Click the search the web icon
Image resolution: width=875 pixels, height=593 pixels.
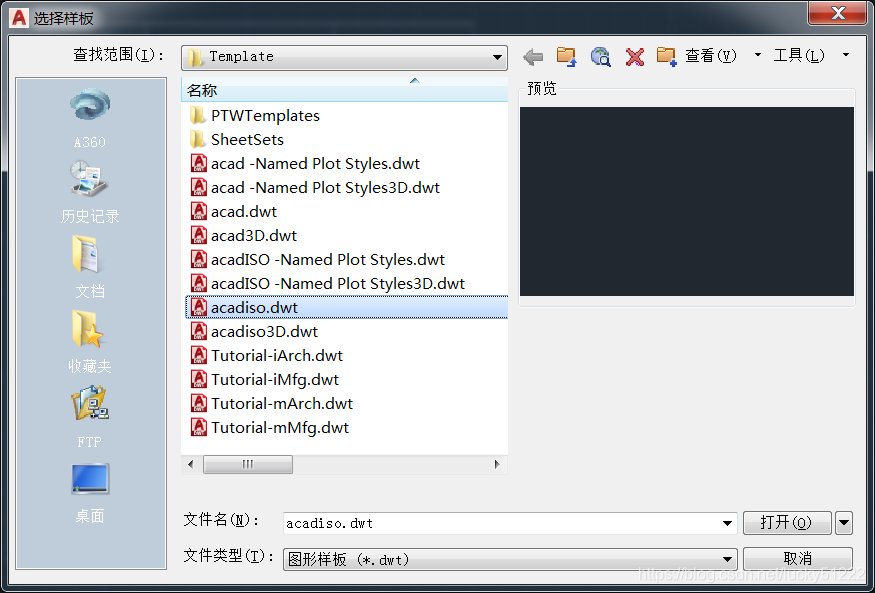click(x=600, y=56)
